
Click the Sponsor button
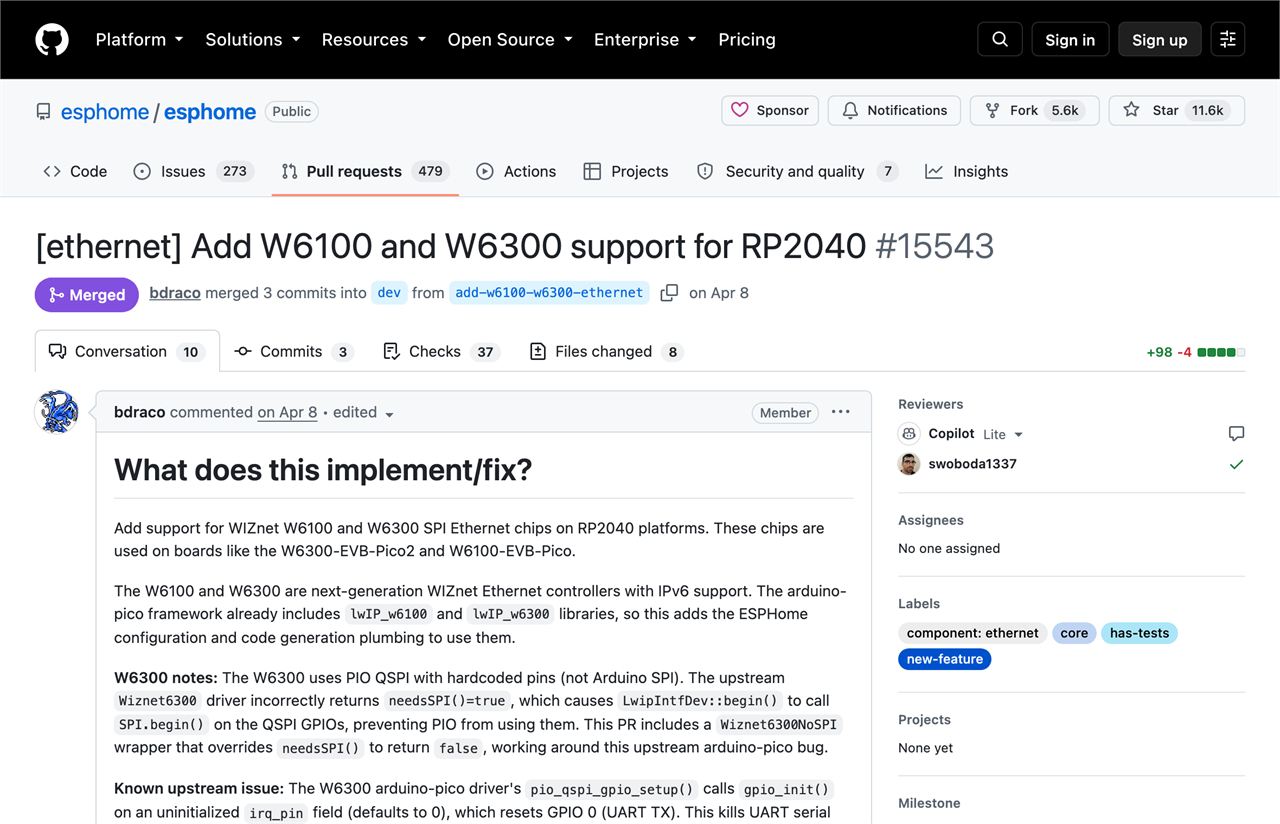(770, 110)
